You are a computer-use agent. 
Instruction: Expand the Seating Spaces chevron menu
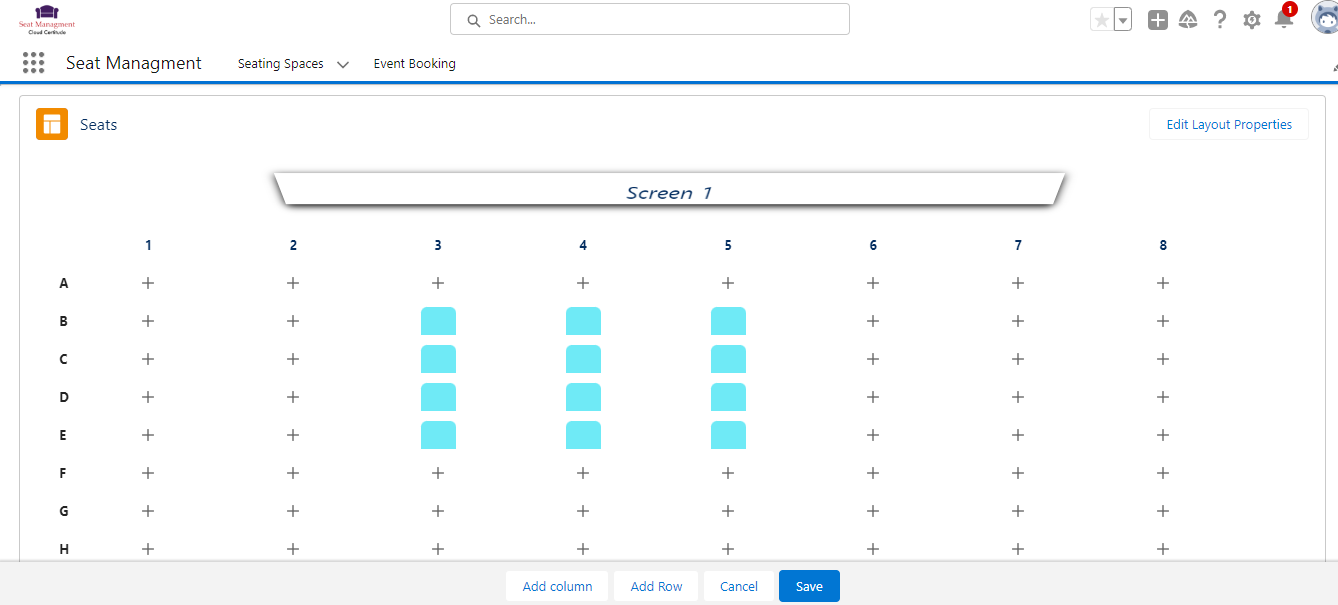tap(343, 64)
